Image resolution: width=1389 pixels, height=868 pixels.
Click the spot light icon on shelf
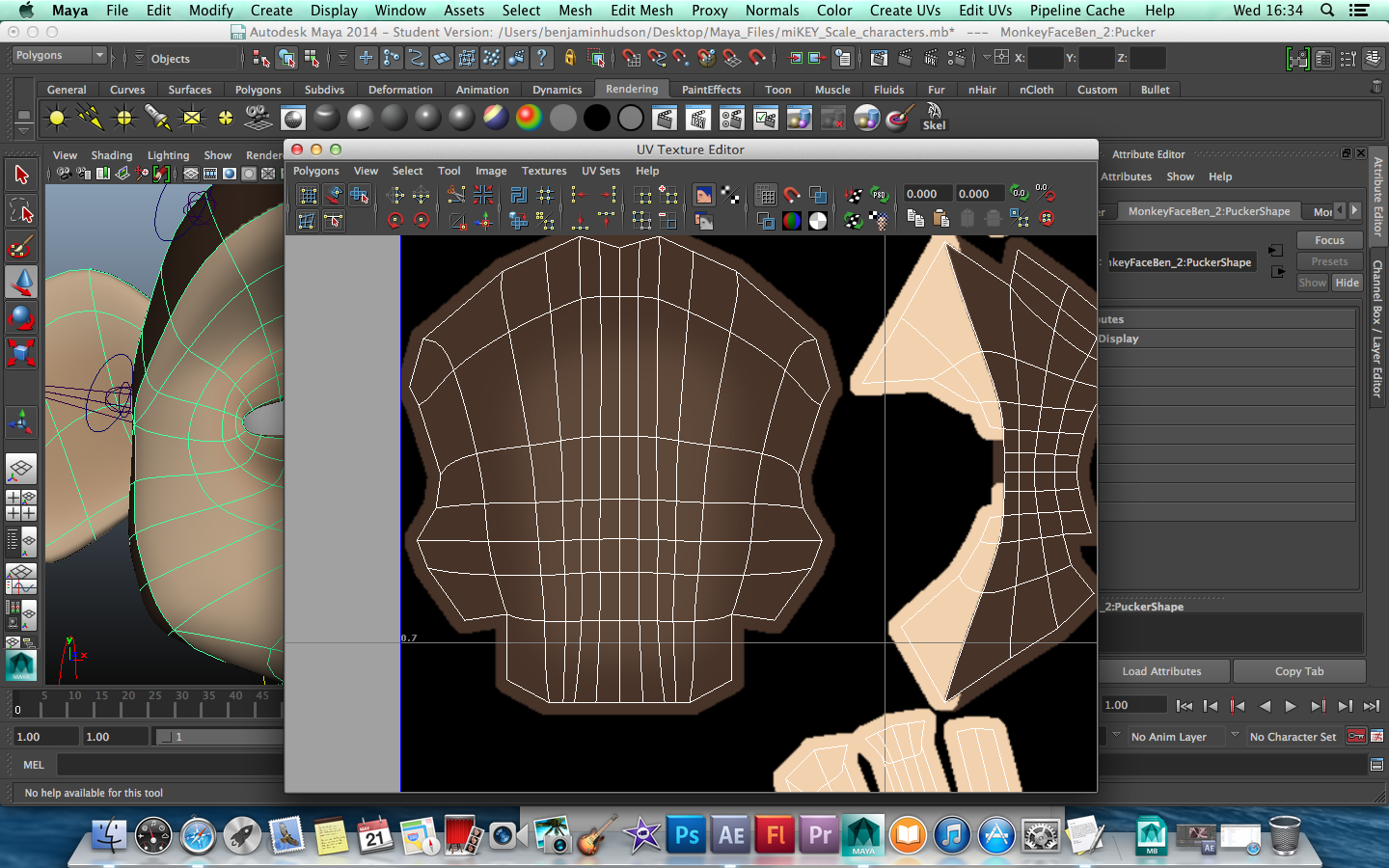157,119
